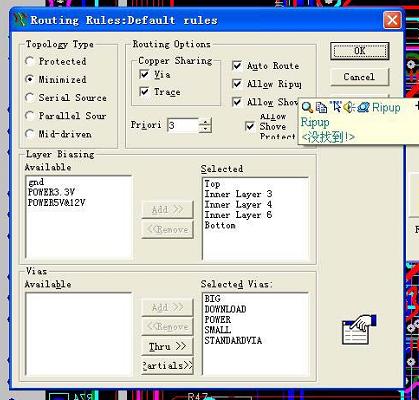
Task: Confirm the dialog with the OK button
Action: 360,51
